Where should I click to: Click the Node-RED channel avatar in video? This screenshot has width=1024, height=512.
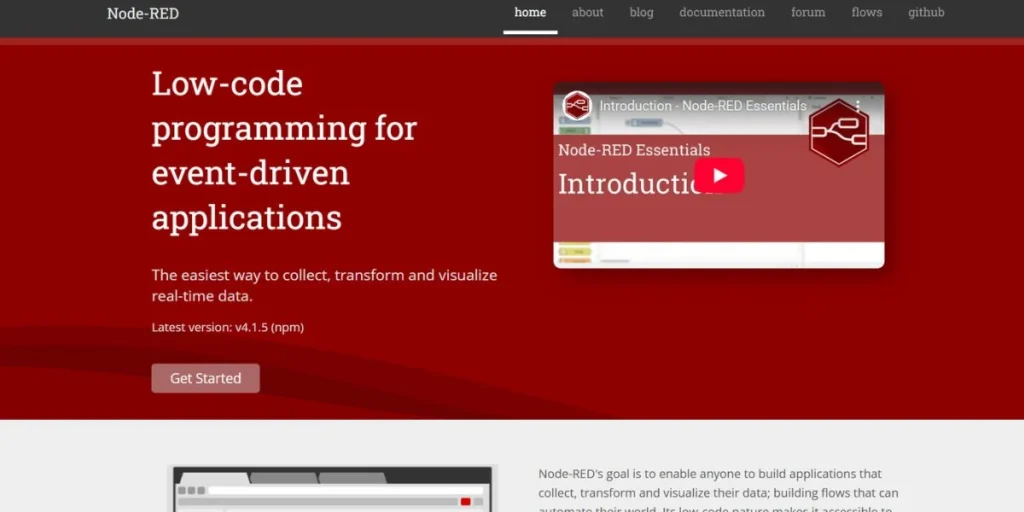pos(577,106)
